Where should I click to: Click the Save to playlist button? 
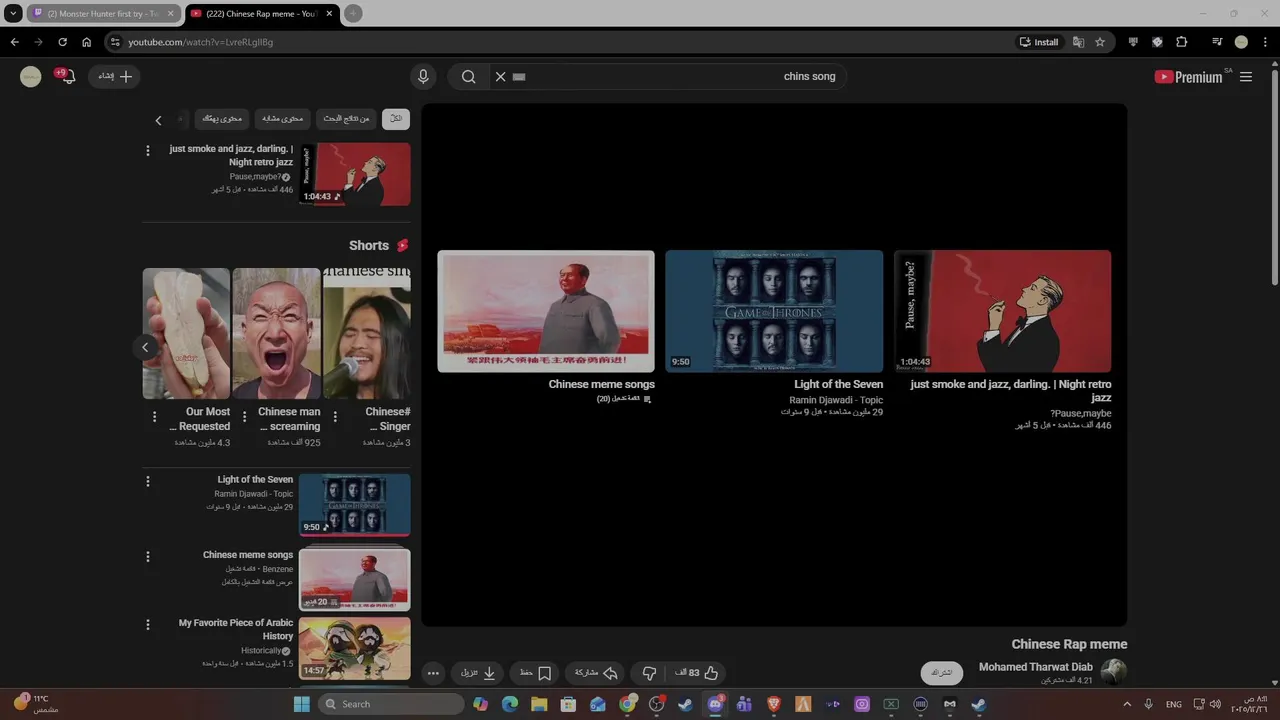point(535,673)
